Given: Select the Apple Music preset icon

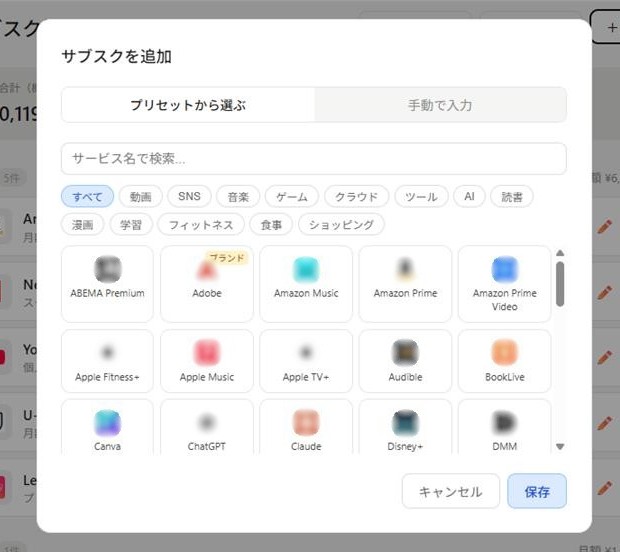Looking at the screenshot, I should click(x=207, y=352).
